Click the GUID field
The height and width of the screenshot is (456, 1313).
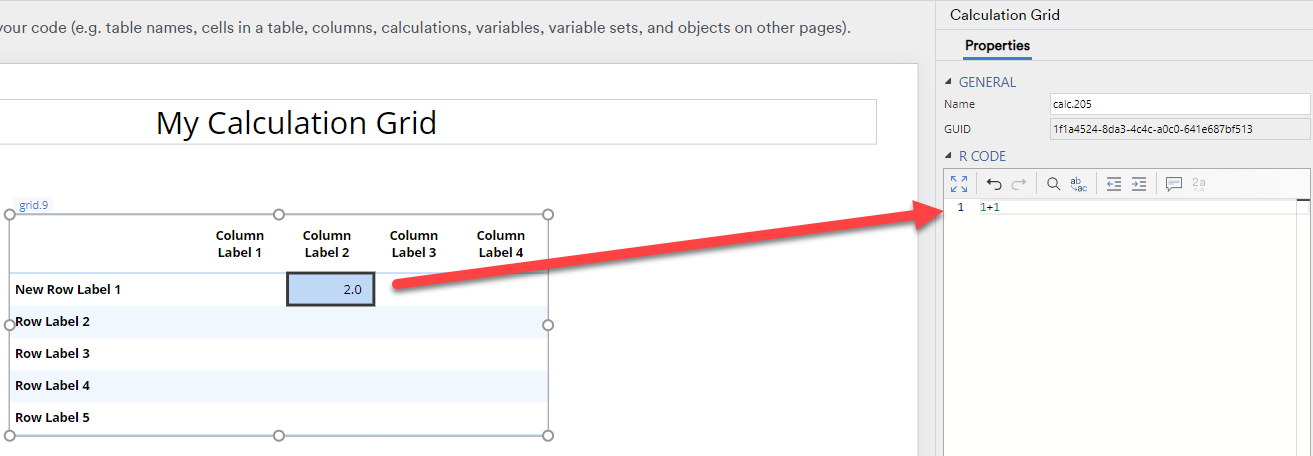click(1179, 129)
